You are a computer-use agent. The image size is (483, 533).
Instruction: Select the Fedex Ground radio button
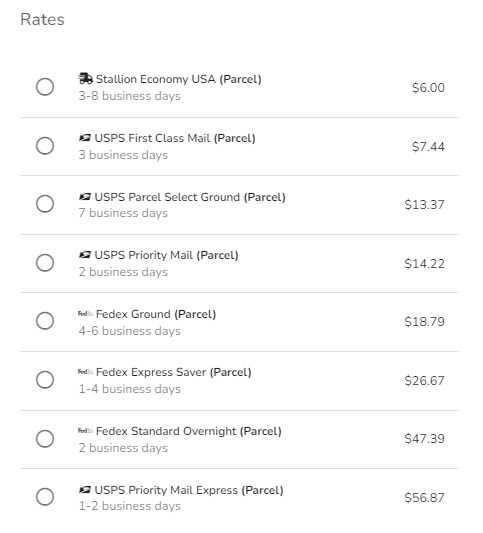point(45,321)
